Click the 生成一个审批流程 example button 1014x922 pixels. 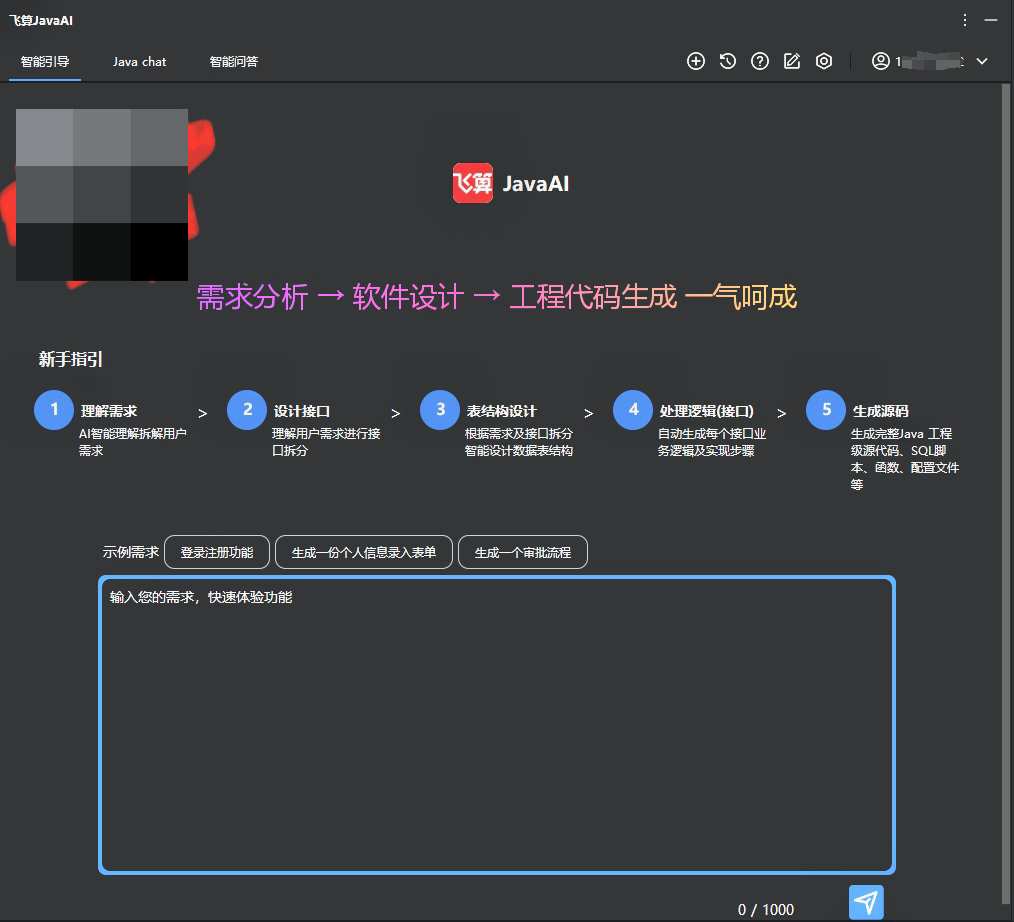(x=522, y=551)
